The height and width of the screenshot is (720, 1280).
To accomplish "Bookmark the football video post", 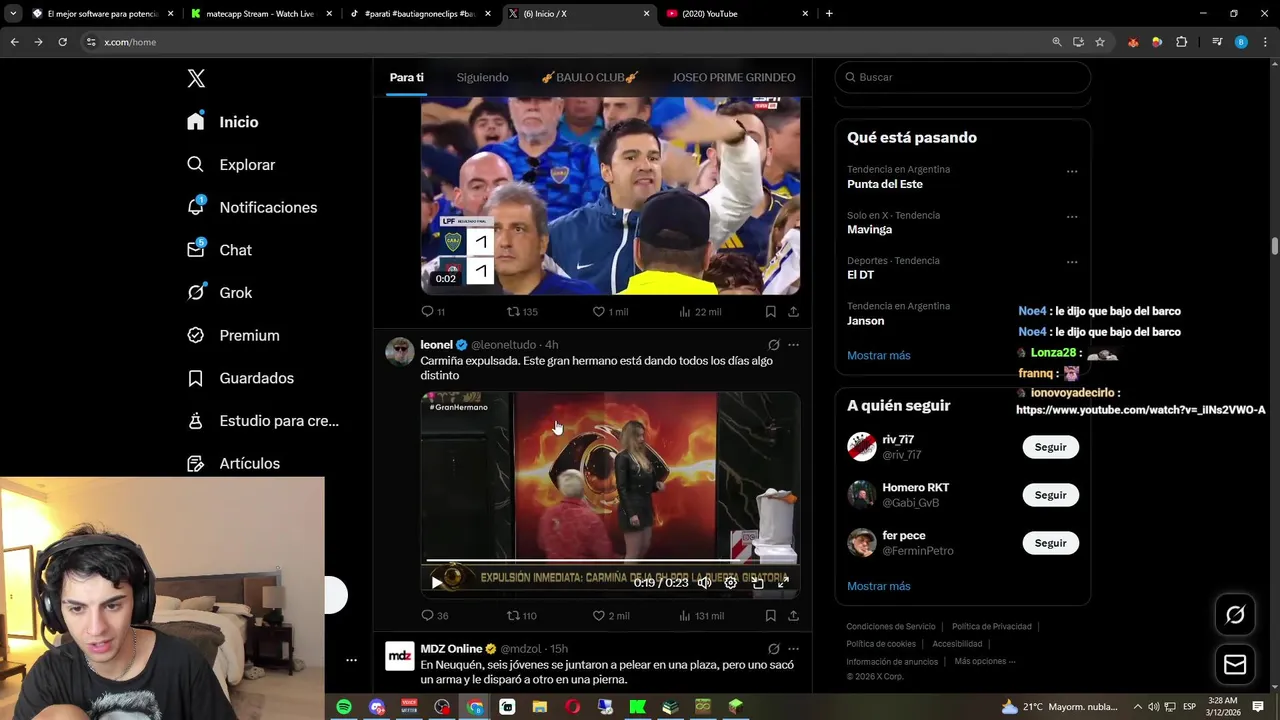I will tap(770, 312).
